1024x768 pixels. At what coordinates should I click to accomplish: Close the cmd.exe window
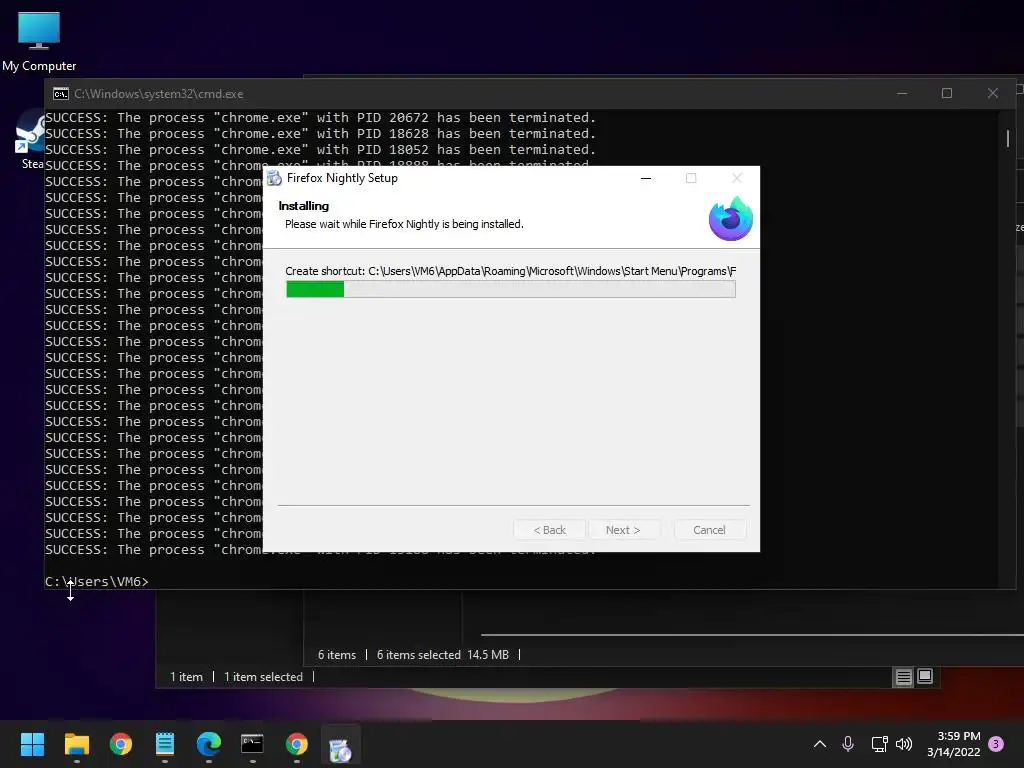point(993,93)
